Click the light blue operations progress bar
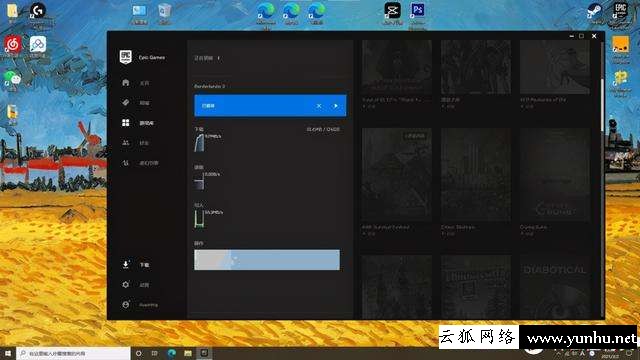This screenshot has width=640, height=360. point(267,260)
